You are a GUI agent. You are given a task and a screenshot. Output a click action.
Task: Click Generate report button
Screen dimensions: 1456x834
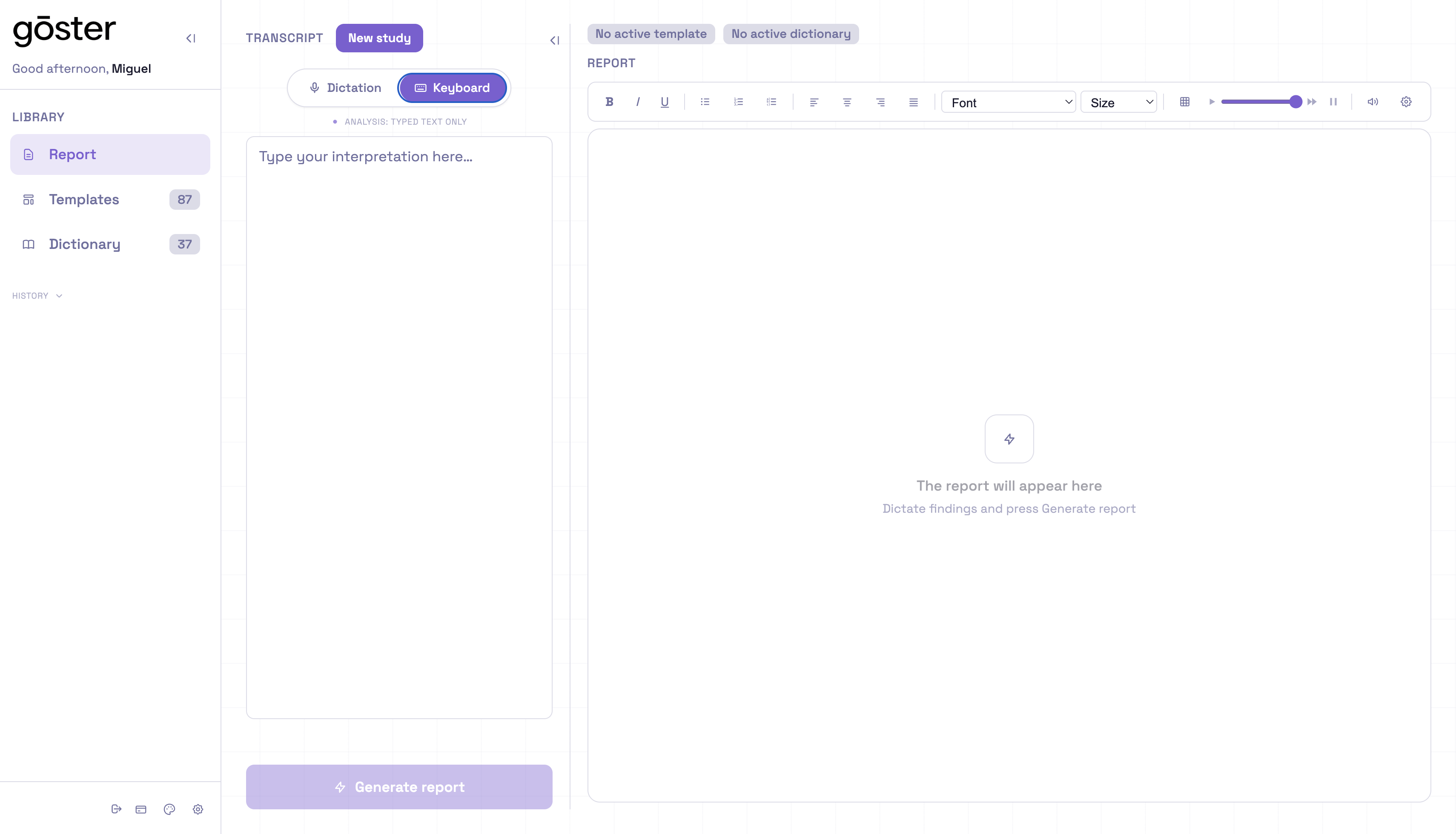tap(399, 786)
